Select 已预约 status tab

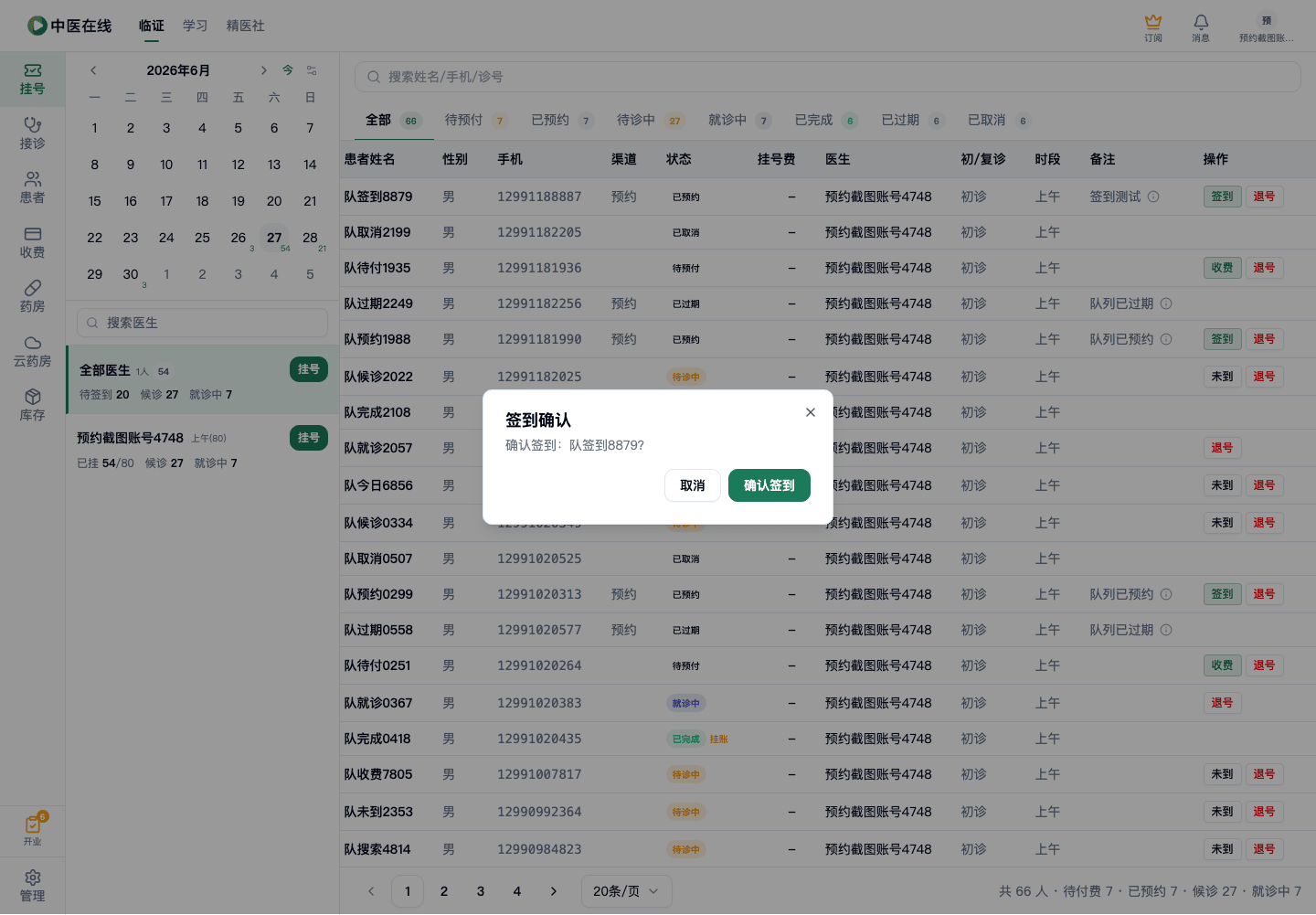click(563, 120)
